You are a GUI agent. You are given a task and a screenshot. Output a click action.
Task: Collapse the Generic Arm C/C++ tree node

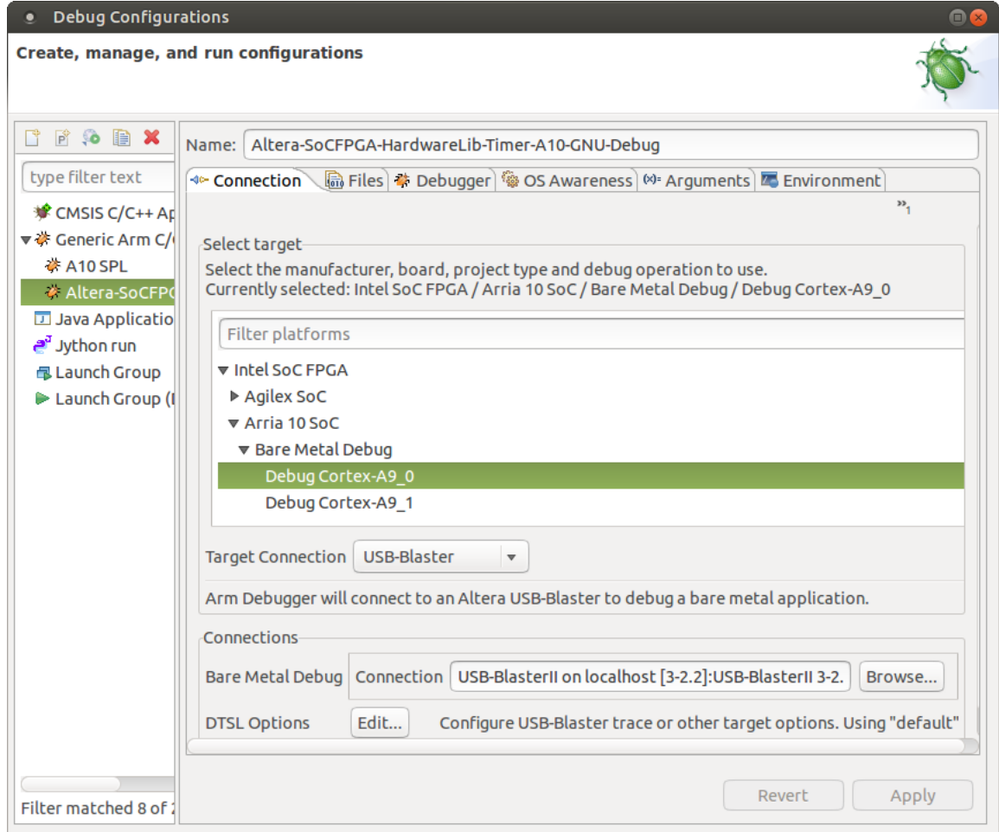point(25,240)
